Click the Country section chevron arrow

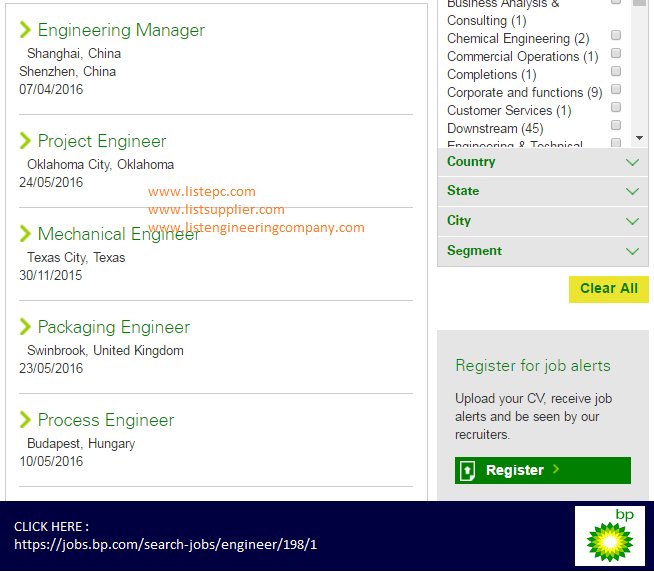point(632,162)
